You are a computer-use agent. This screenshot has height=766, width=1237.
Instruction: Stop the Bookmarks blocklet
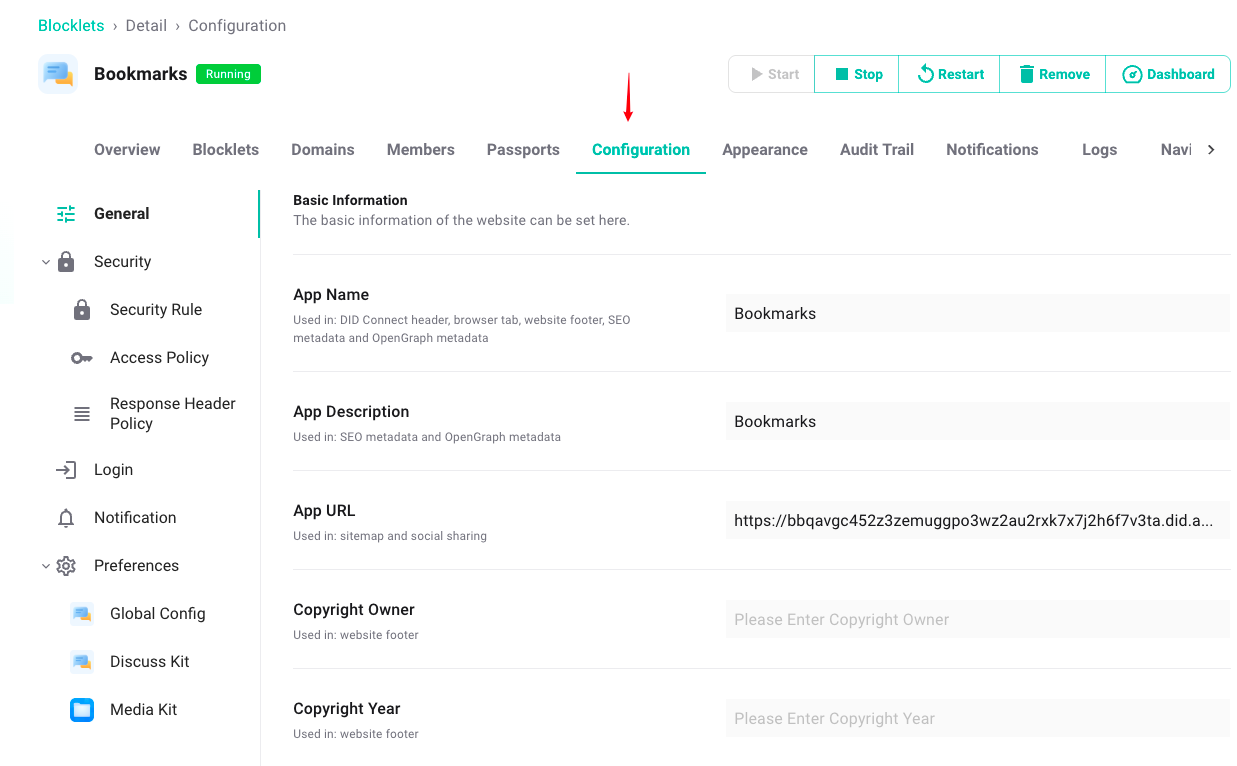pyautogui.click(x=857, y=74)
